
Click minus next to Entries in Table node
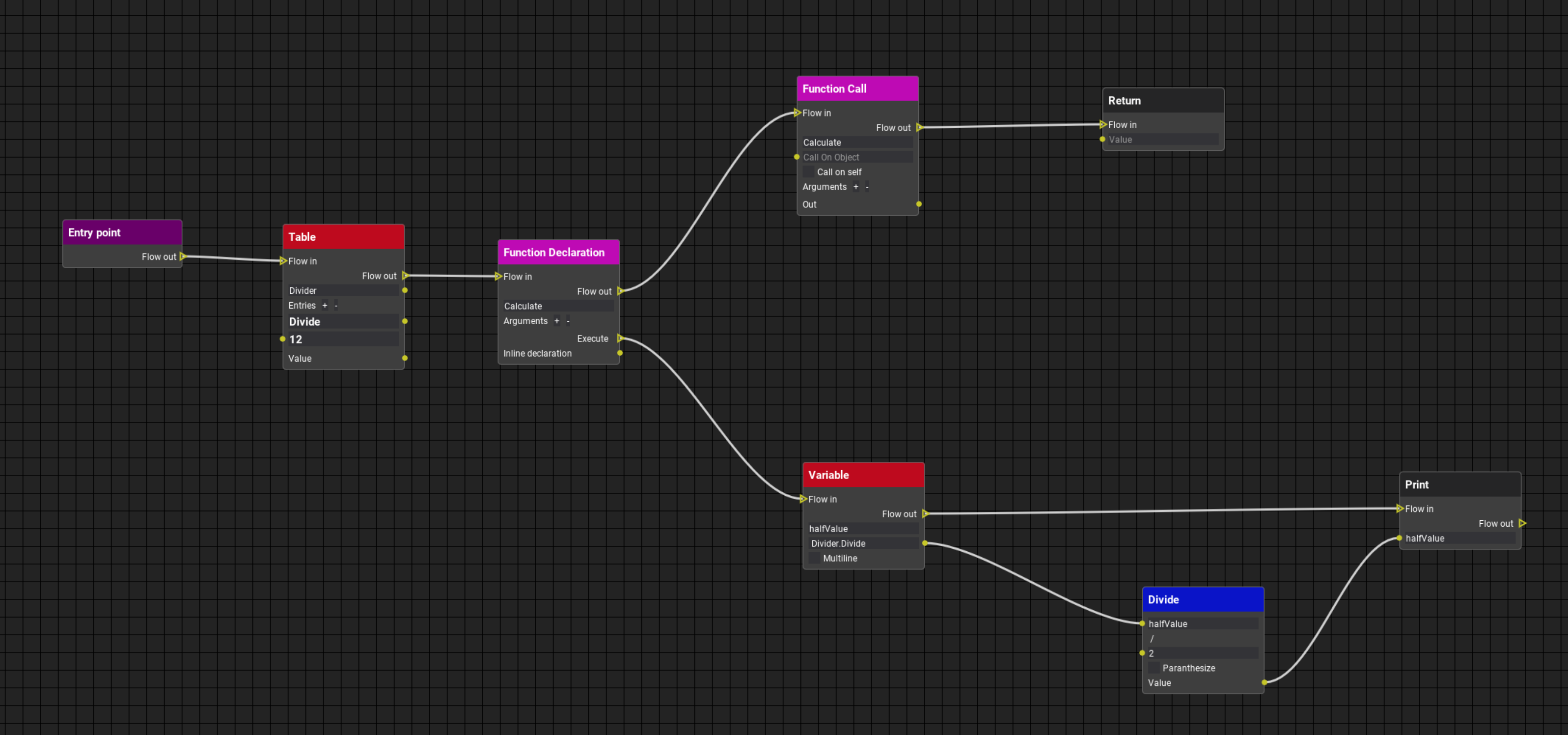tap(335, 305)
